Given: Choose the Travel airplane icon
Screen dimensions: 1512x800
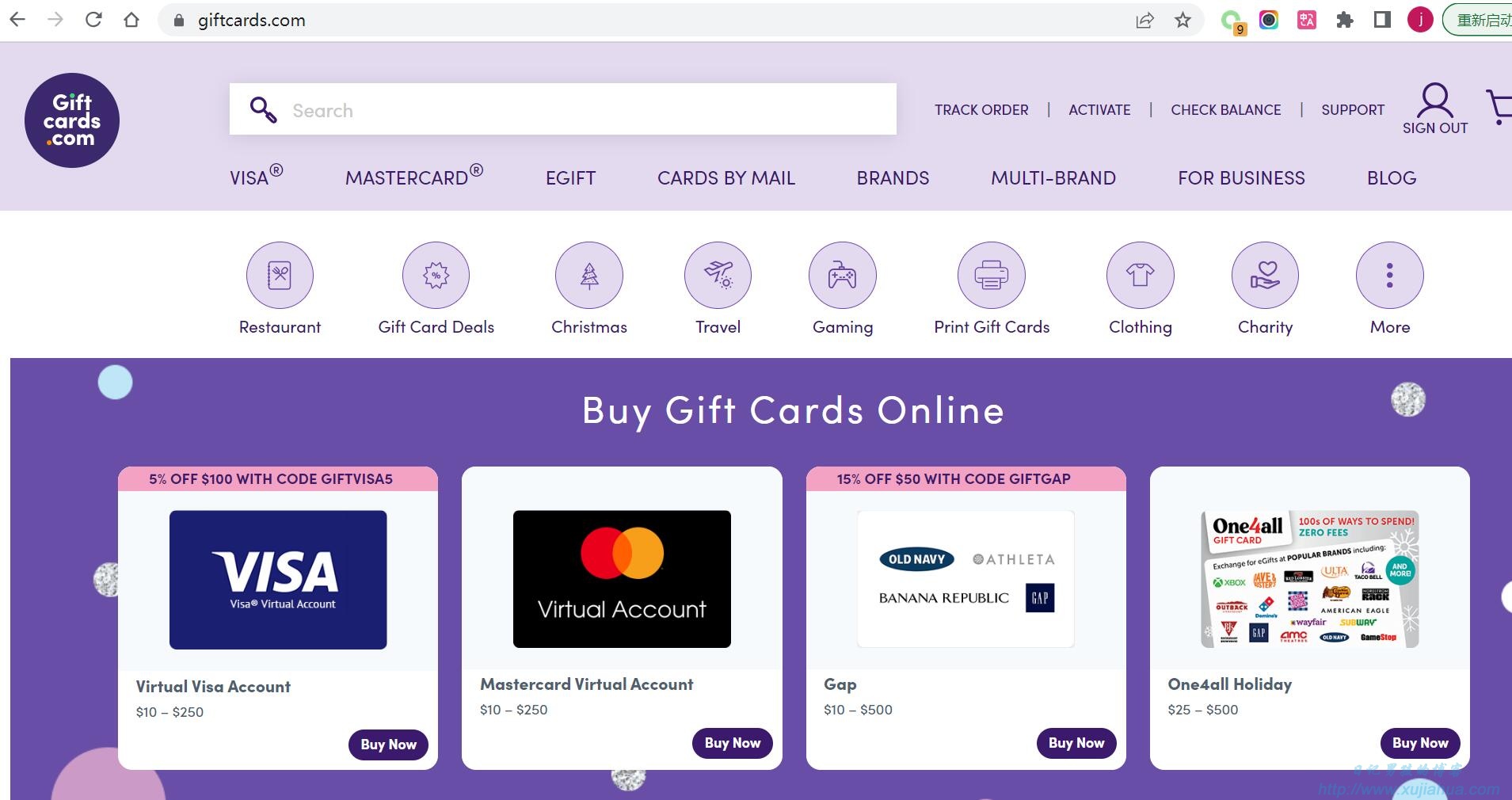Looking at the screenshot, I should click(718, 276).
